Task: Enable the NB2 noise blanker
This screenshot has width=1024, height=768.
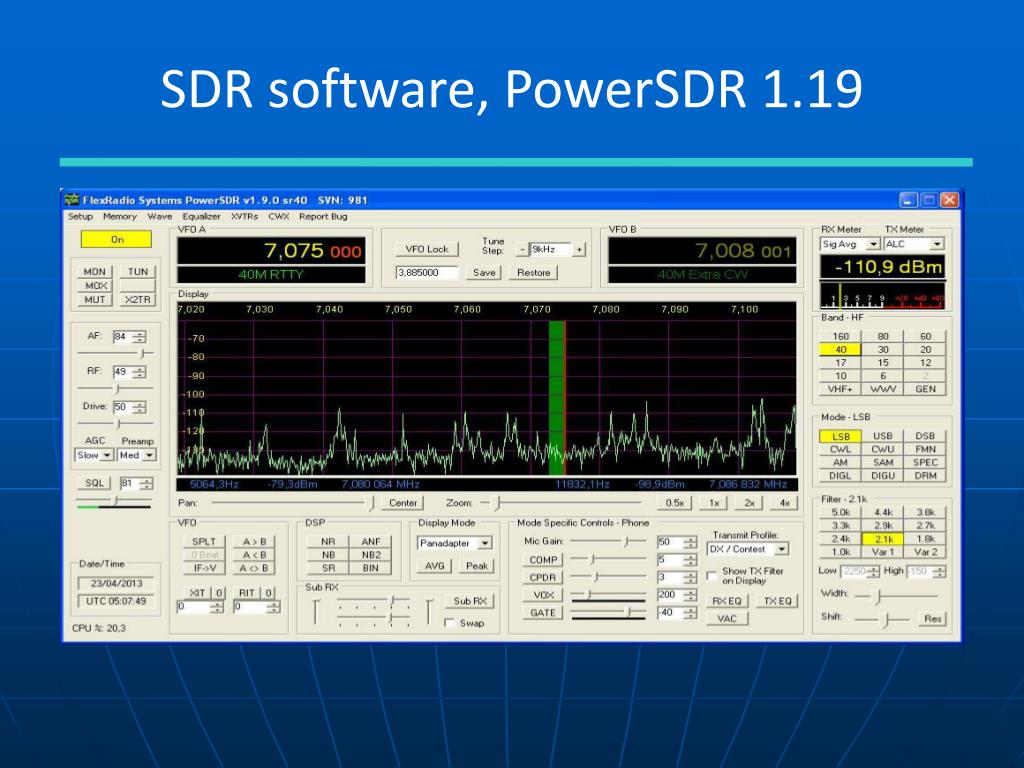Action: point(371,554)
